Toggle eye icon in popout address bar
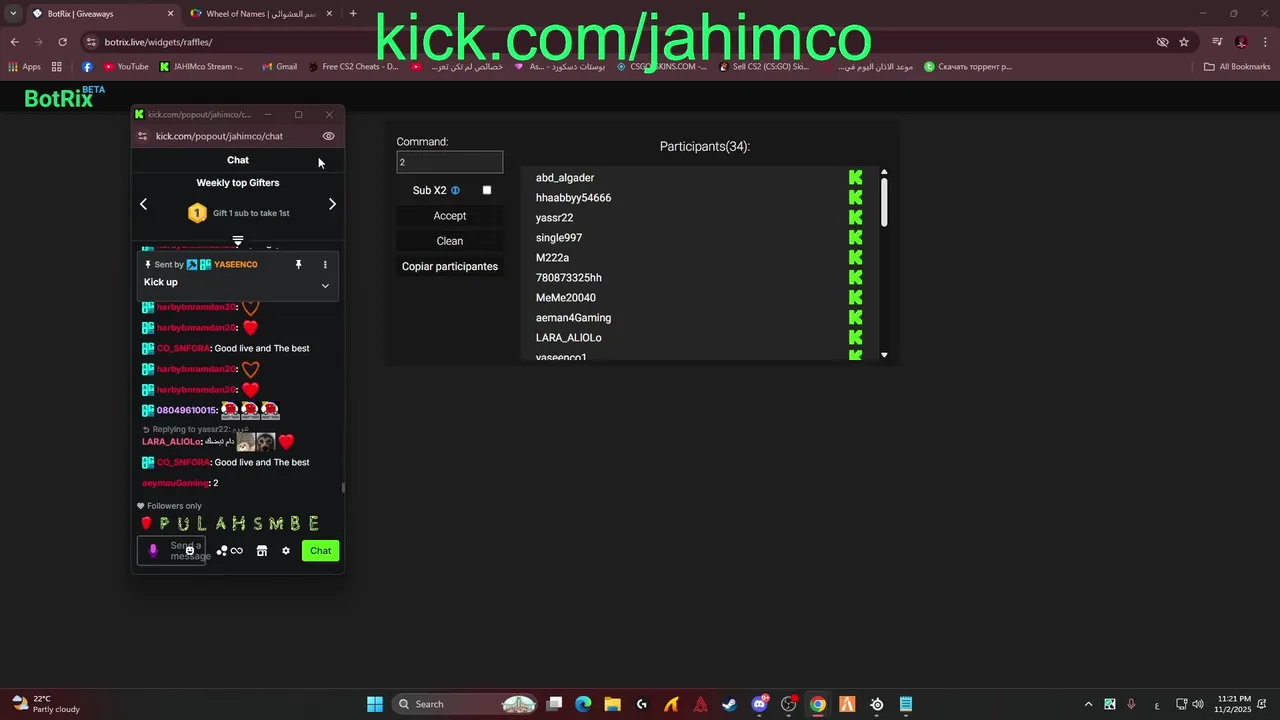 tap(328, 136)
